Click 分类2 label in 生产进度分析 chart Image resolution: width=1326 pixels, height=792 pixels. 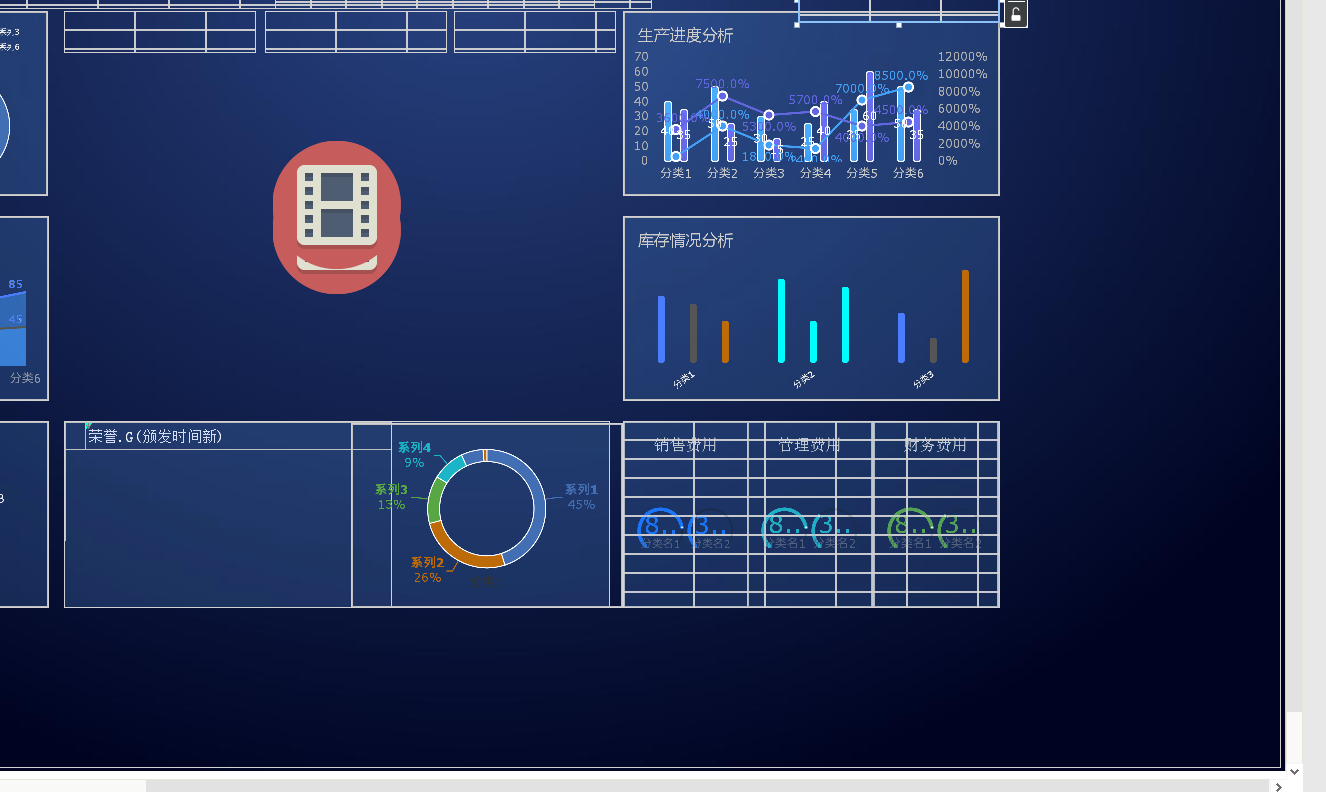point(722,173)
